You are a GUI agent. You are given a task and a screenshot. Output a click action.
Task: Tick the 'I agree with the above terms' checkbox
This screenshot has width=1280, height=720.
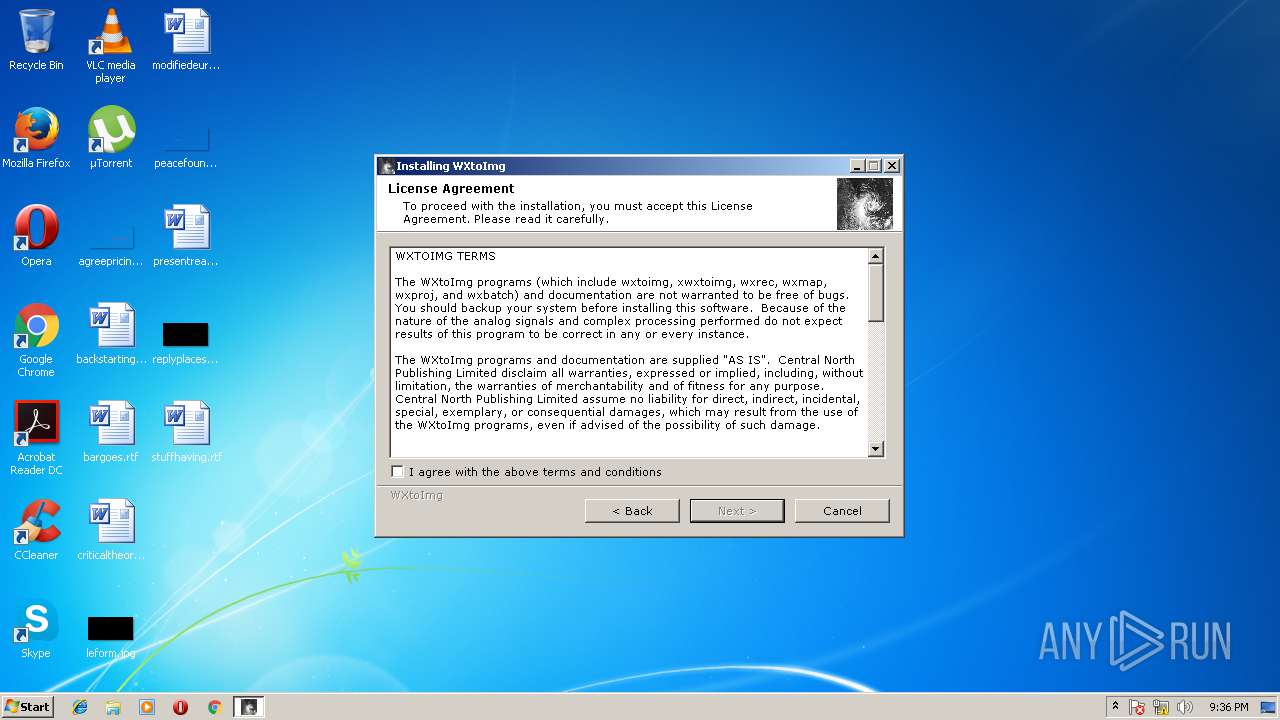[x=398, y=472]
